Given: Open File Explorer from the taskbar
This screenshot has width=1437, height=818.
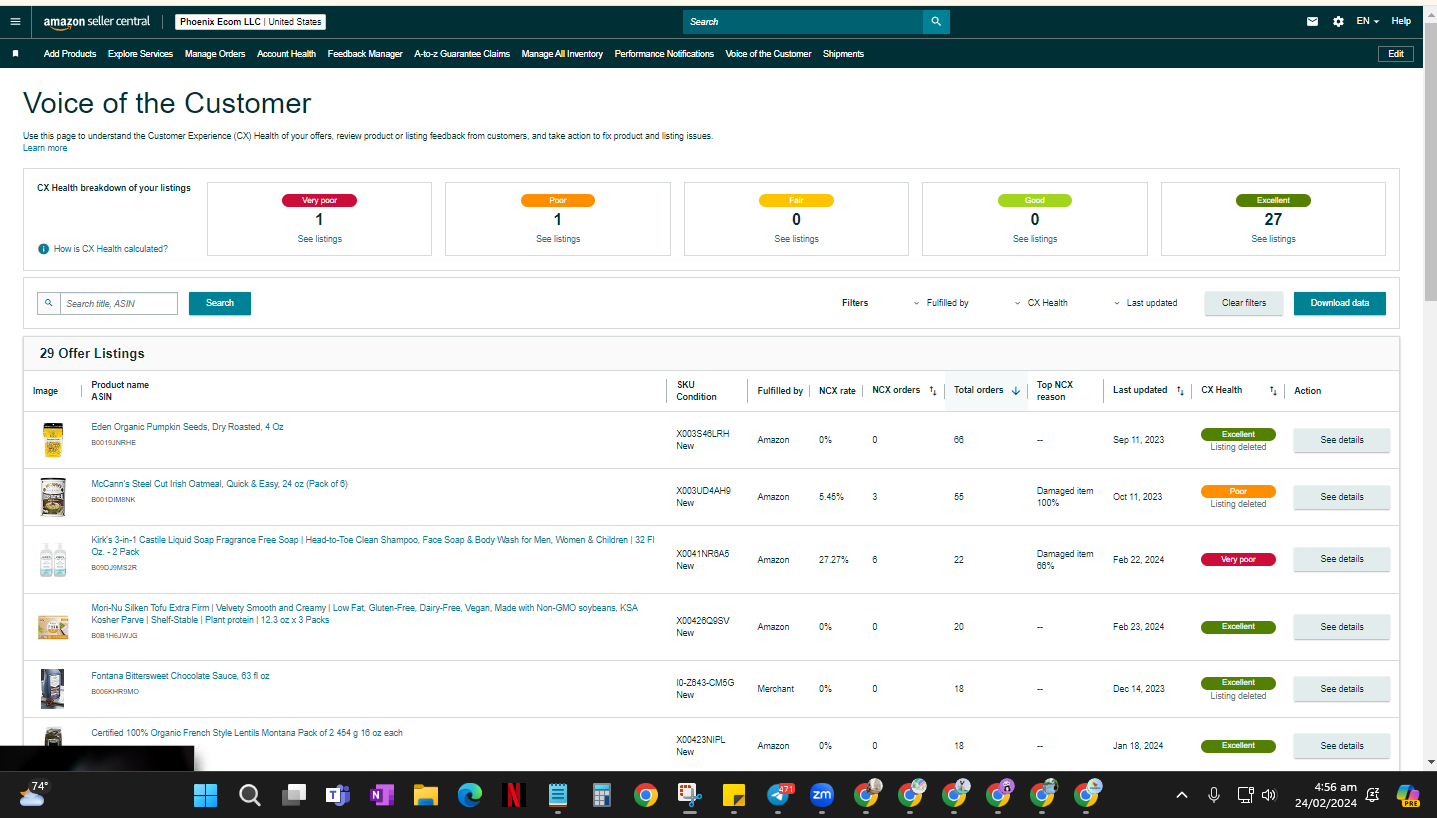Looking at the screenshot, I should tap(425, 796).
